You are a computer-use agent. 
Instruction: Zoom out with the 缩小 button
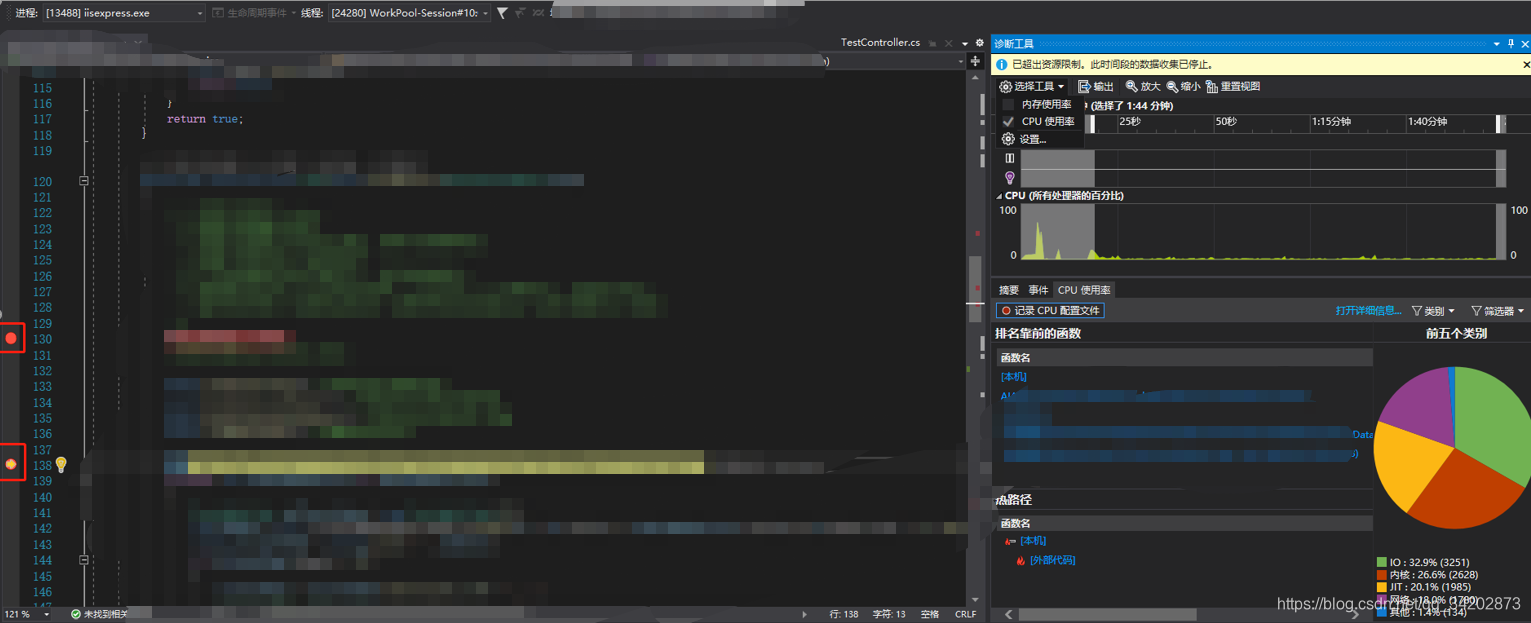[1183, 87]
